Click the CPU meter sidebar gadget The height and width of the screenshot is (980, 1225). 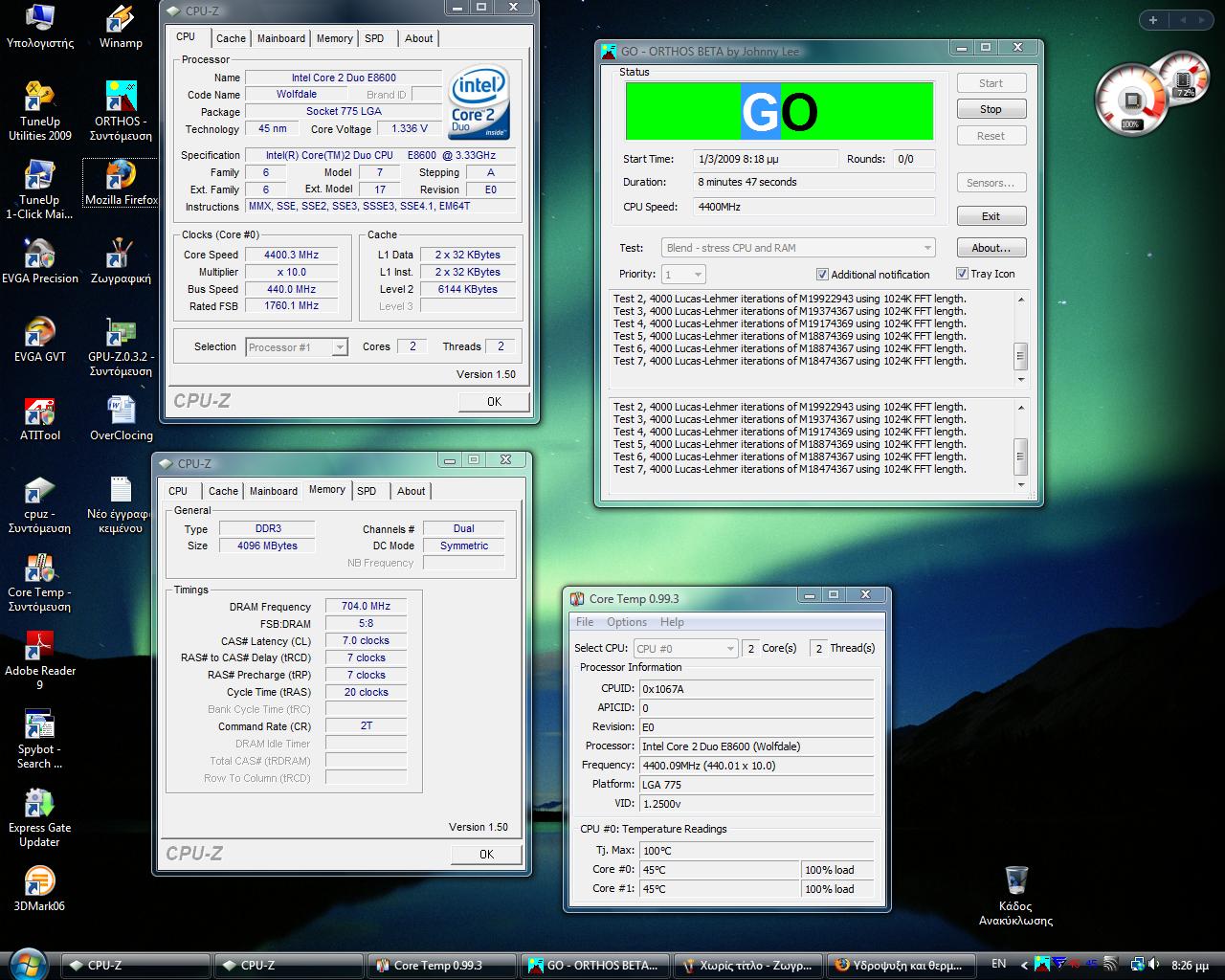coord(1132,100)
